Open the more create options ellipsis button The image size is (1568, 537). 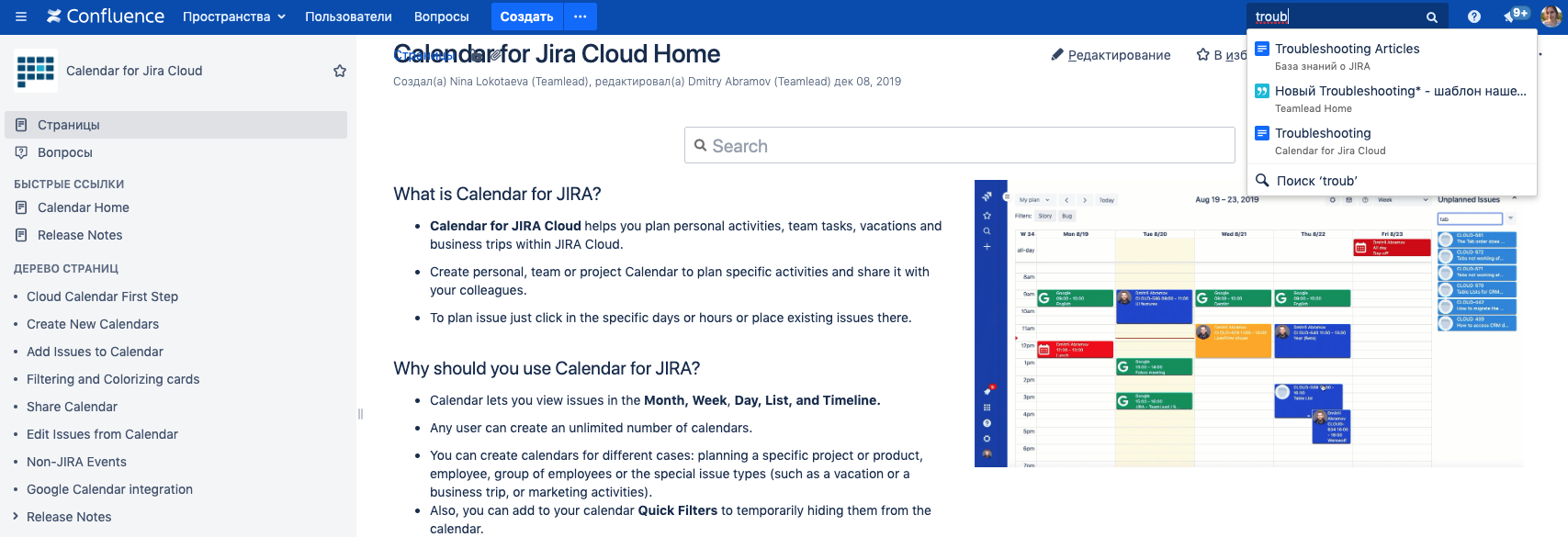[x=581, y=17]
